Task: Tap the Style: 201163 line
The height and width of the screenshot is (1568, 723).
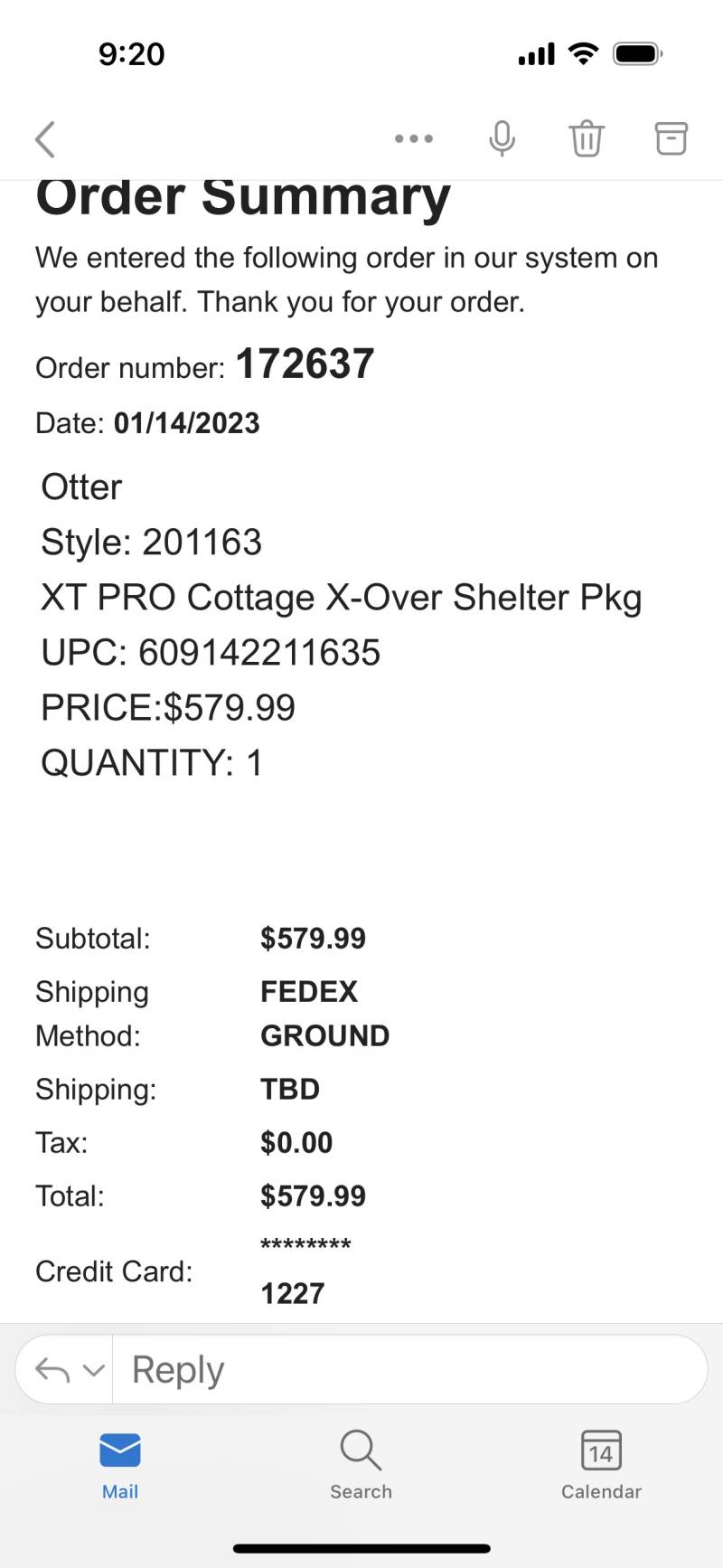Action: point(151,543)
